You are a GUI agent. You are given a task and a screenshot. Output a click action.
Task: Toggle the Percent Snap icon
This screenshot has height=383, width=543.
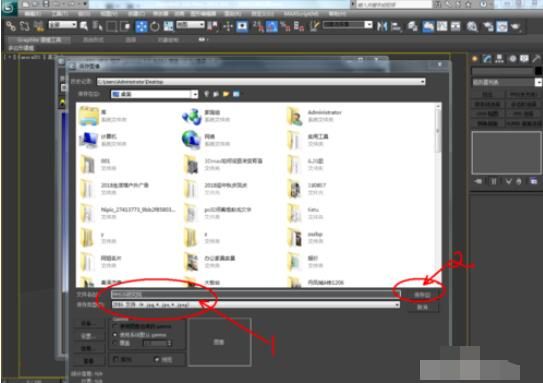tap(285, 26)
